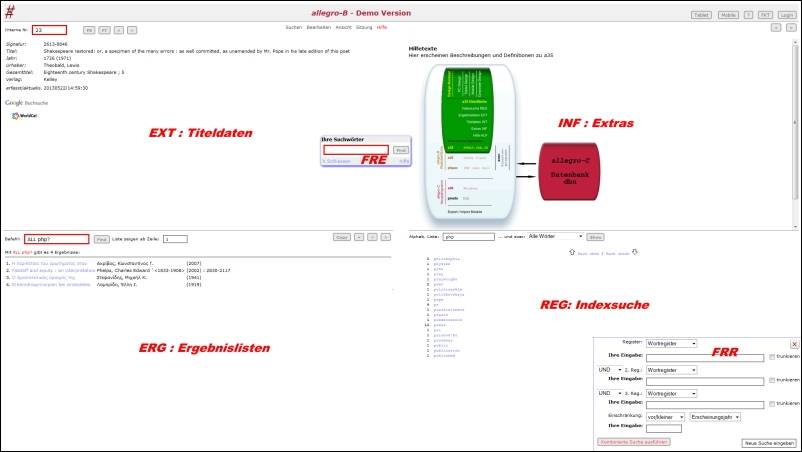Screen dimensions: 802x452
Task: Click the PT button next to the record number
Action: [x=104, y=30]
